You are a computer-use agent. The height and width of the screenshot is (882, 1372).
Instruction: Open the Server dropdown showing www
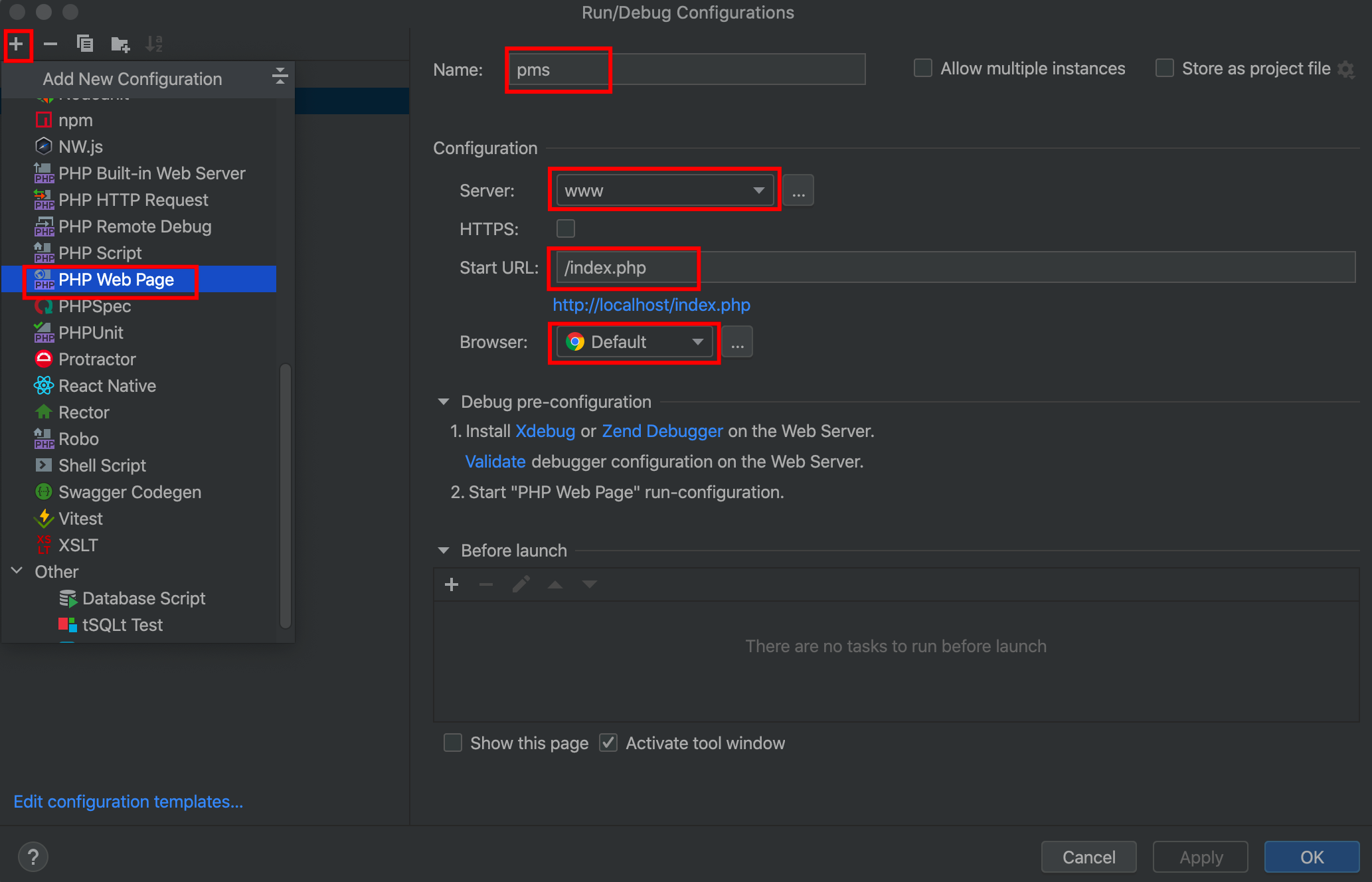click(665, 191)
